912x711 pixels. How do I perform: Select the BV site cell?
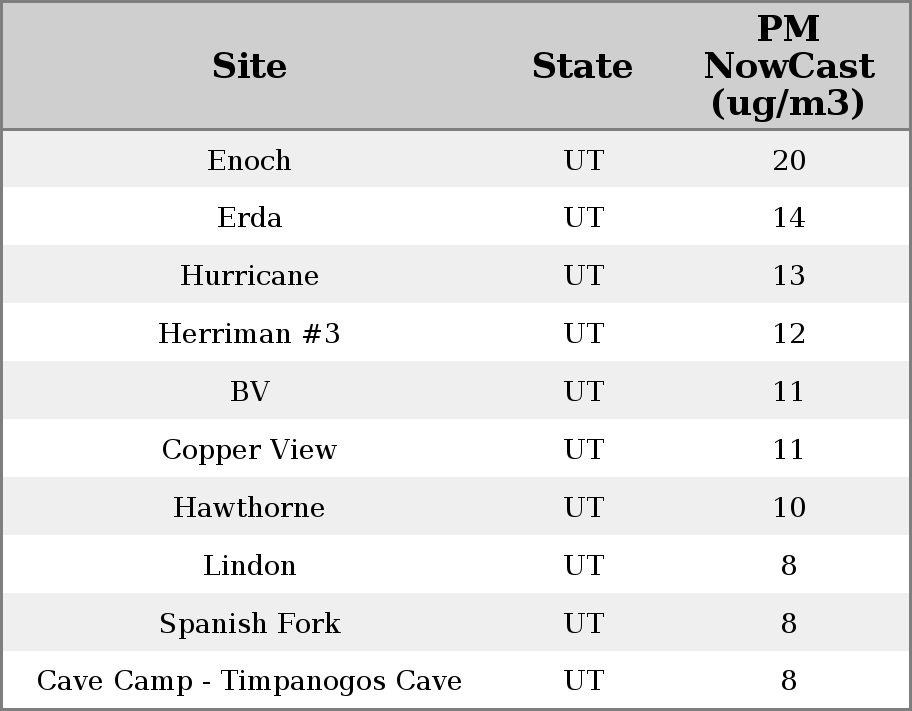249,392
